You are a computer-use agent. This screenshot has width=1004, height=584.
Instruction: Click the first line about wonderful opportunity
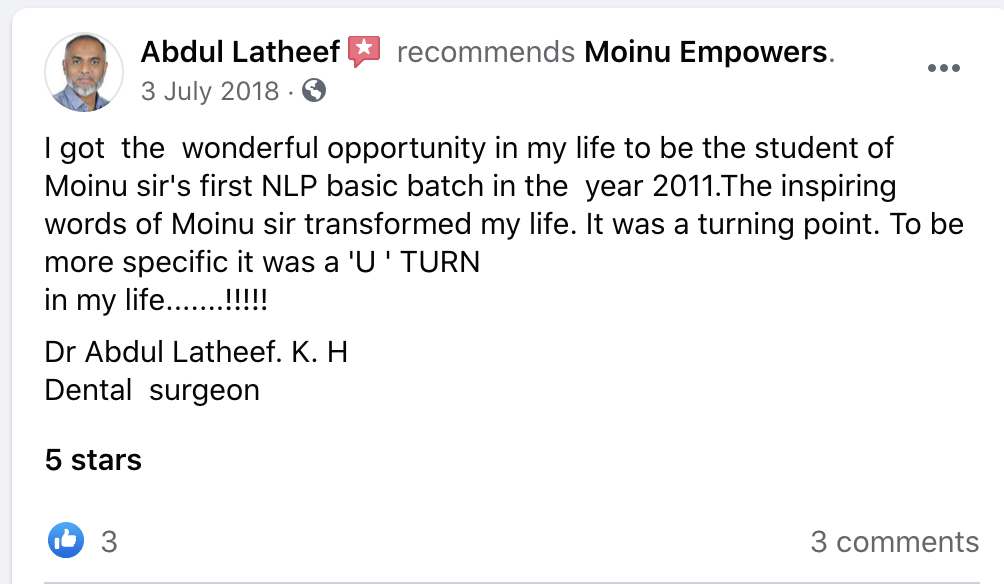tap(469, 148)
